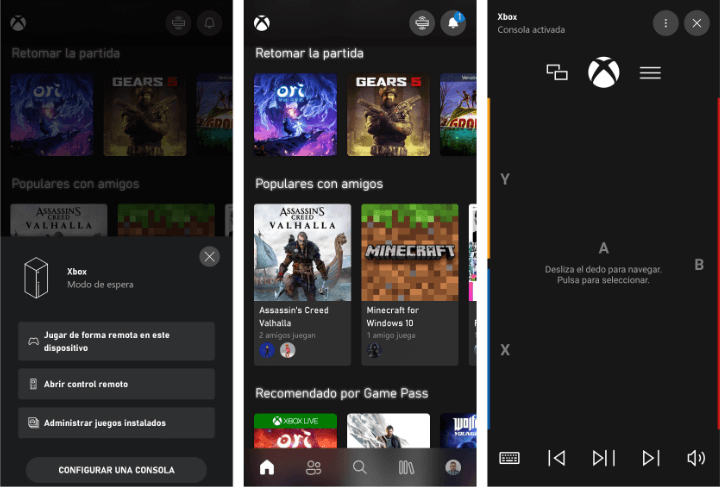Open Minecraft for Windows 10 card
This screenshot has width=720, height=487.
410,285
